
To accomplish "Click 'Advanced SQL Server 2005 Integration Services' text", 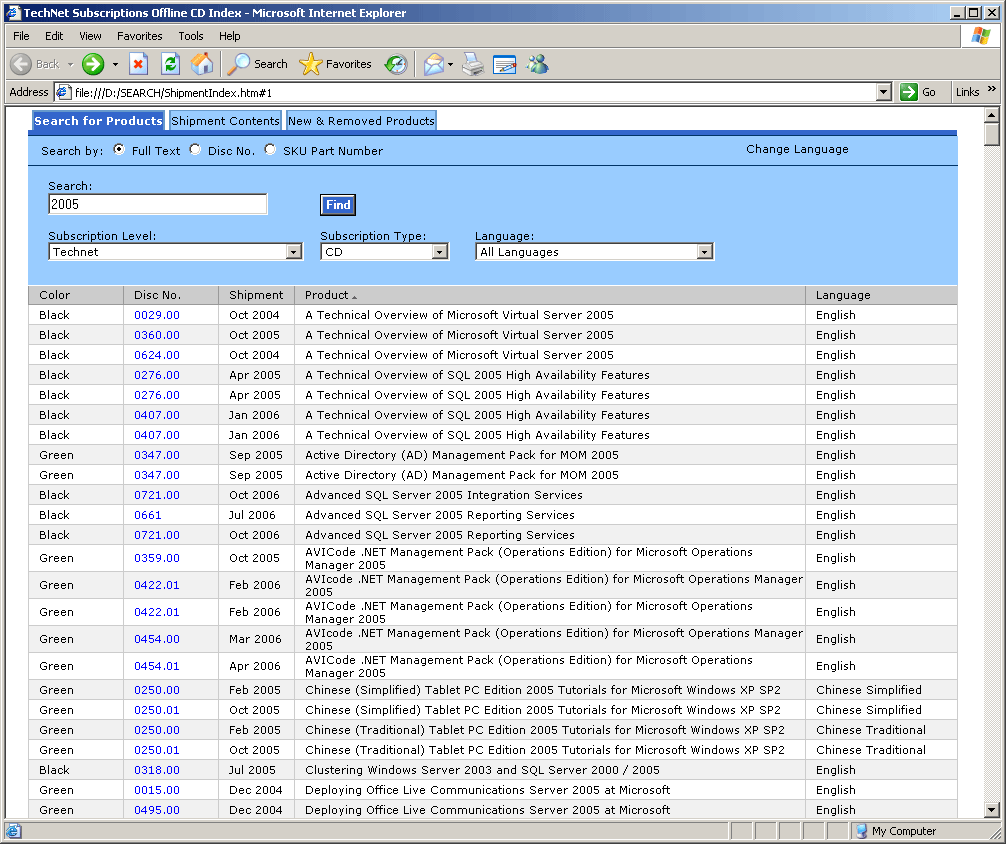I will click(444, 495).
